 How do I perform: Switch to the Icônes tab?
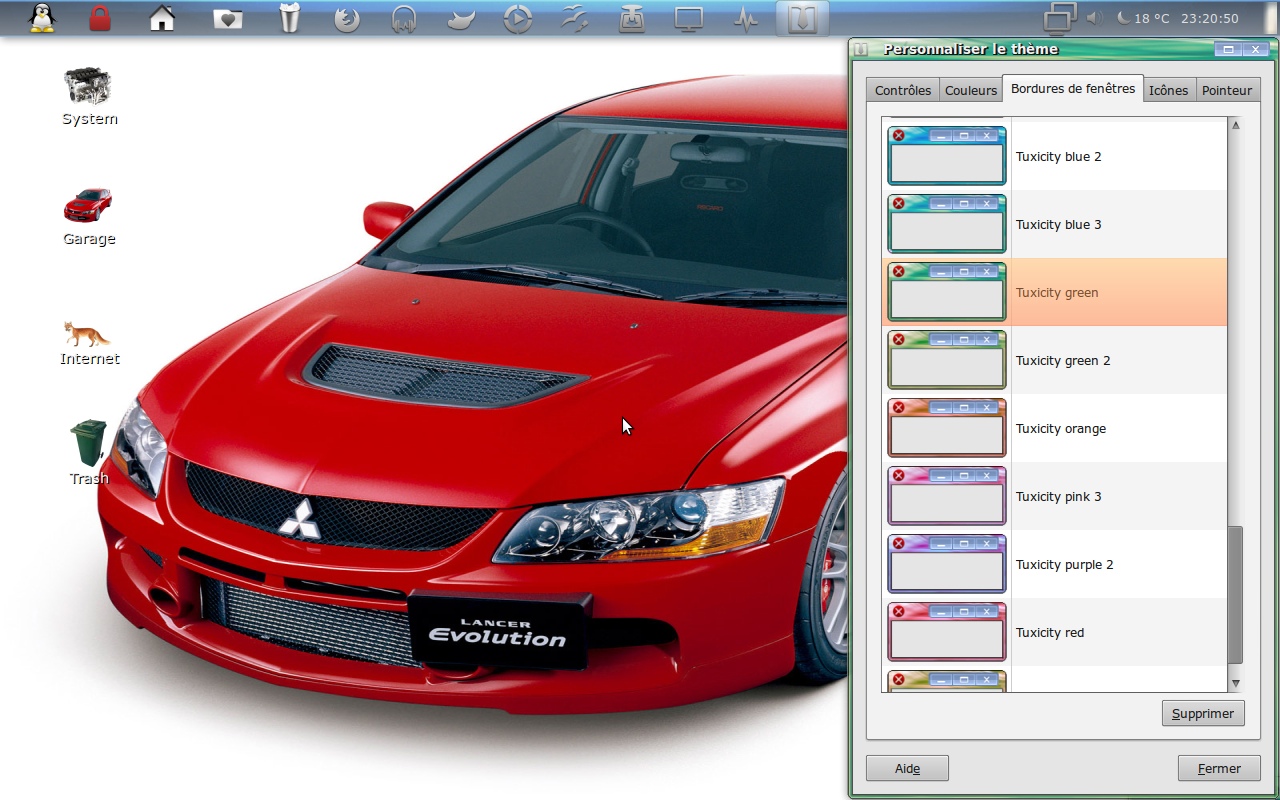(1168, 90)
